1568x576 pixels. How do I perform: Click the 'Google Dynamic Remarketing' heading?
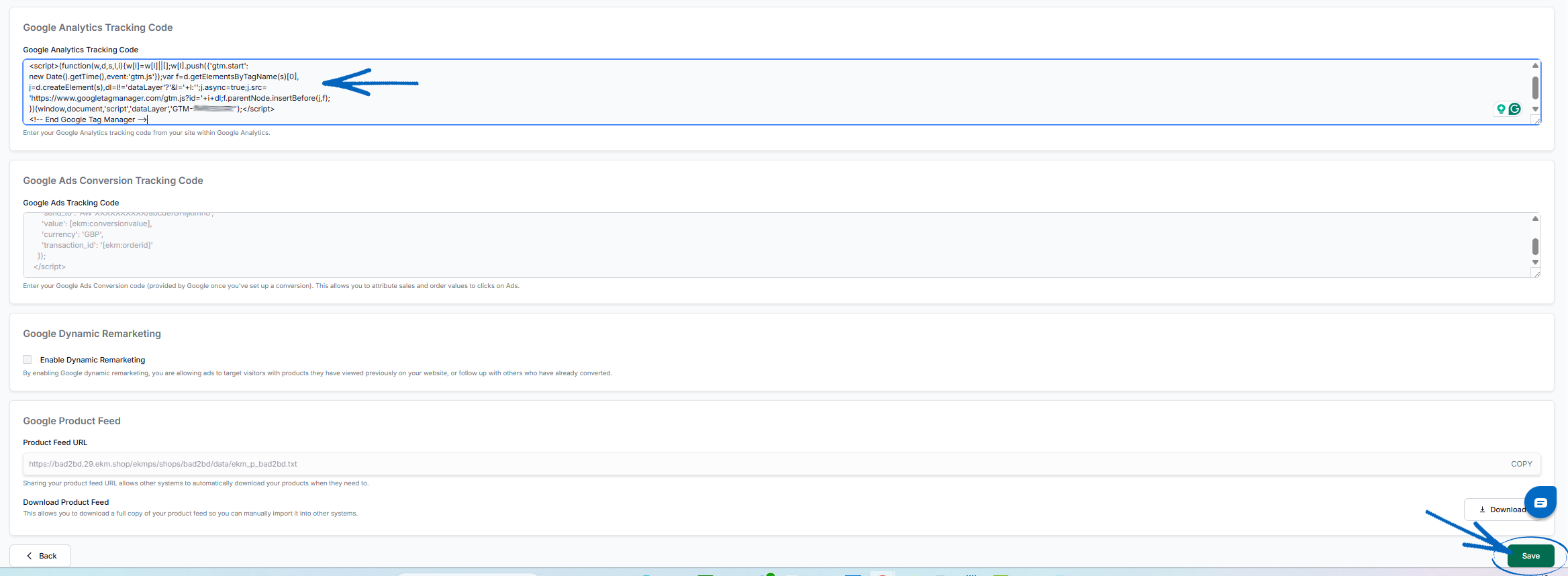92,334
